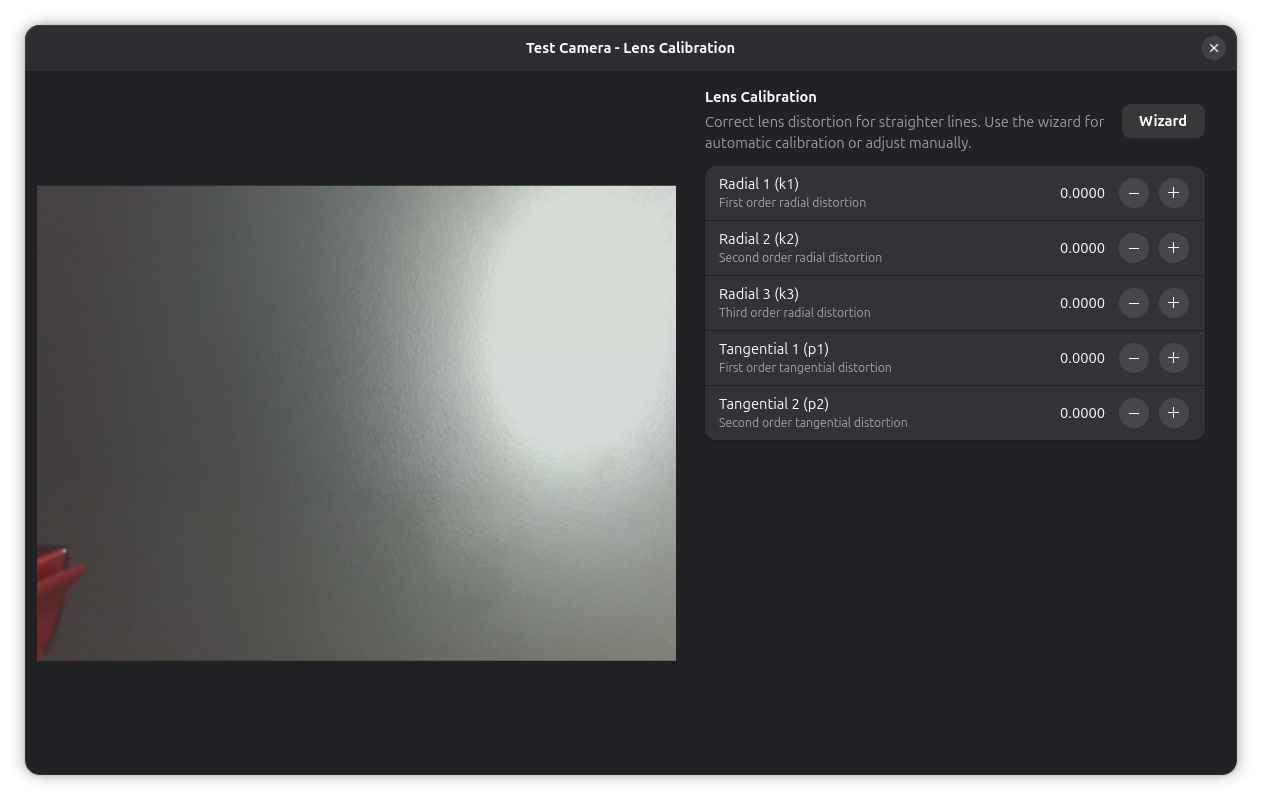Click the Lens Calibration heading
Screen dimensions: 1262x800
coord(761,97)
